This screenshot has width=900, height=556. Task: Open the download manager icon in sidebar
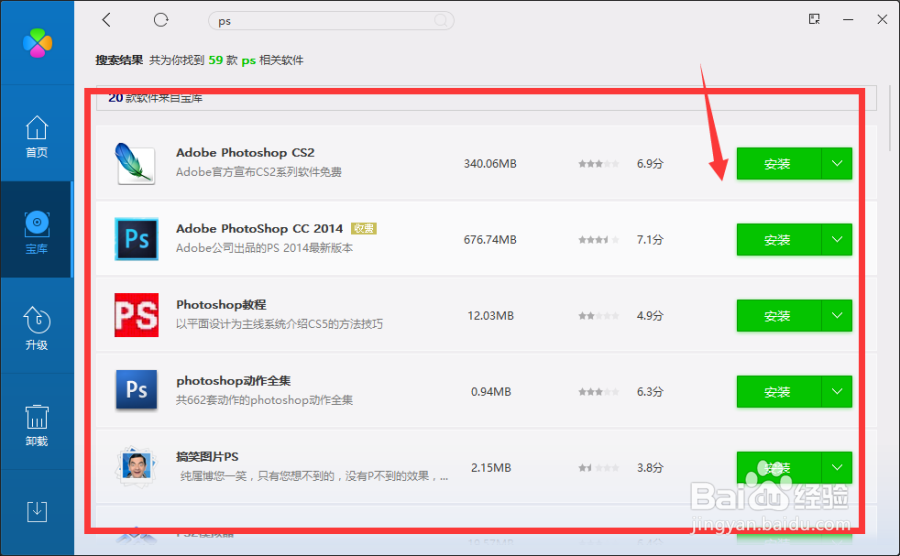tap(37, 511)
